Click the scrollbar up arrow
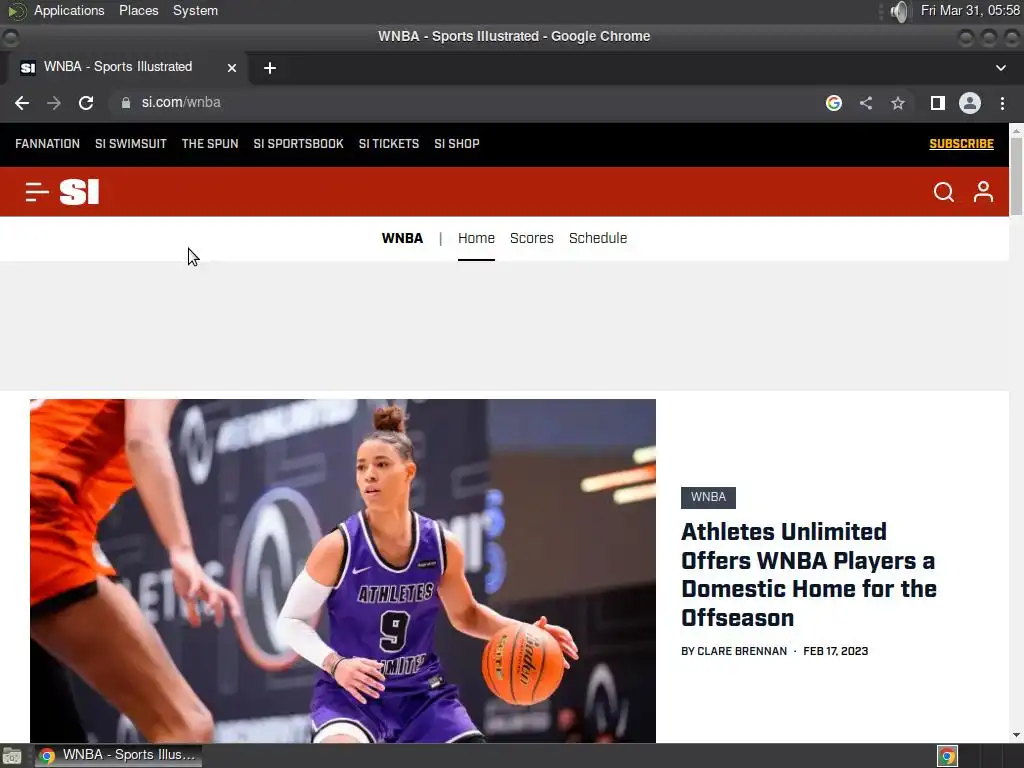This screenshot has height=768, width=1024. [x=1016, y=130]
